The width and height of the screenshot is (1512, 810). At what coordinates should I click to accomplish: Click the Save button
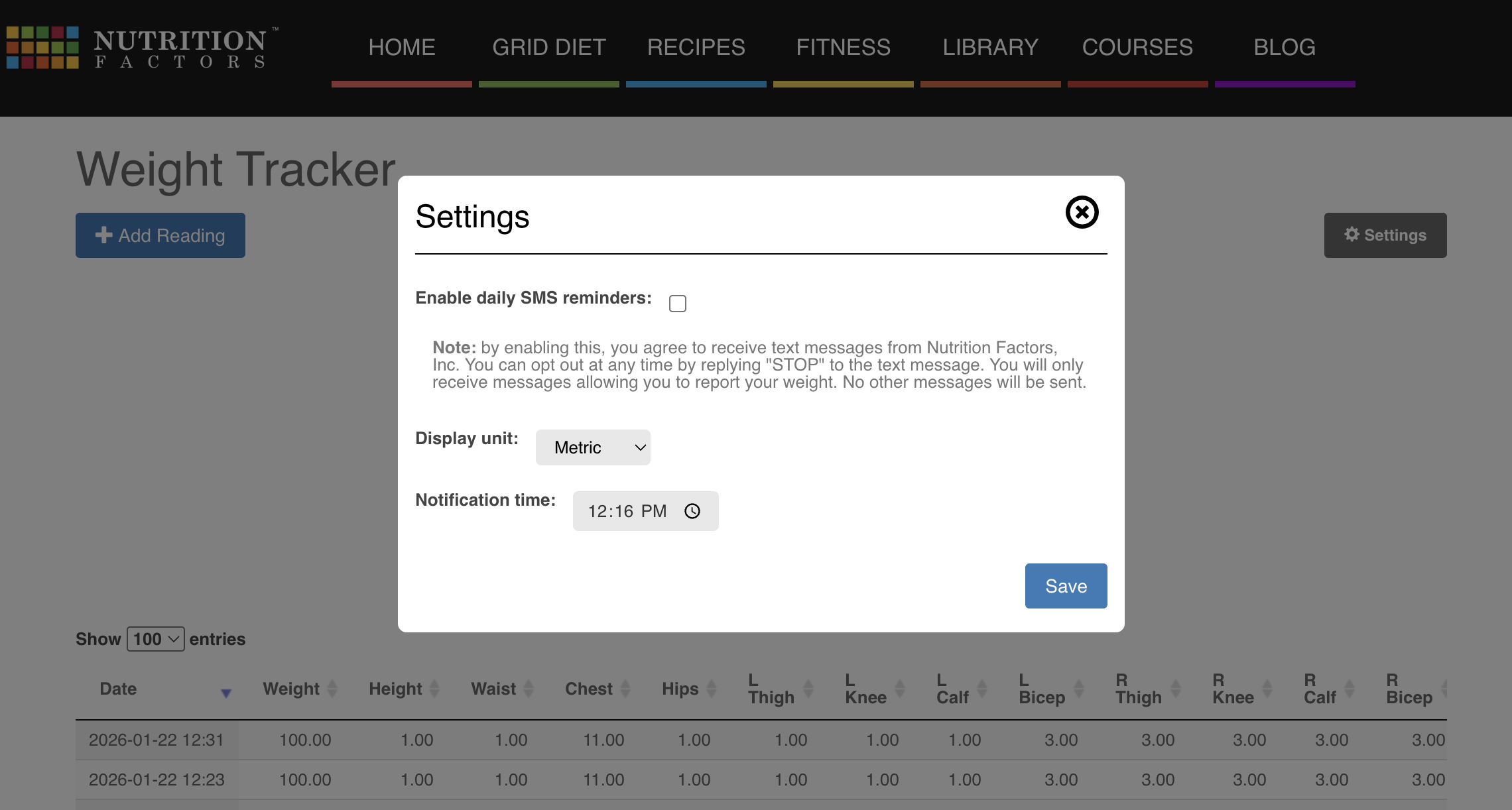click(1065, 586)
